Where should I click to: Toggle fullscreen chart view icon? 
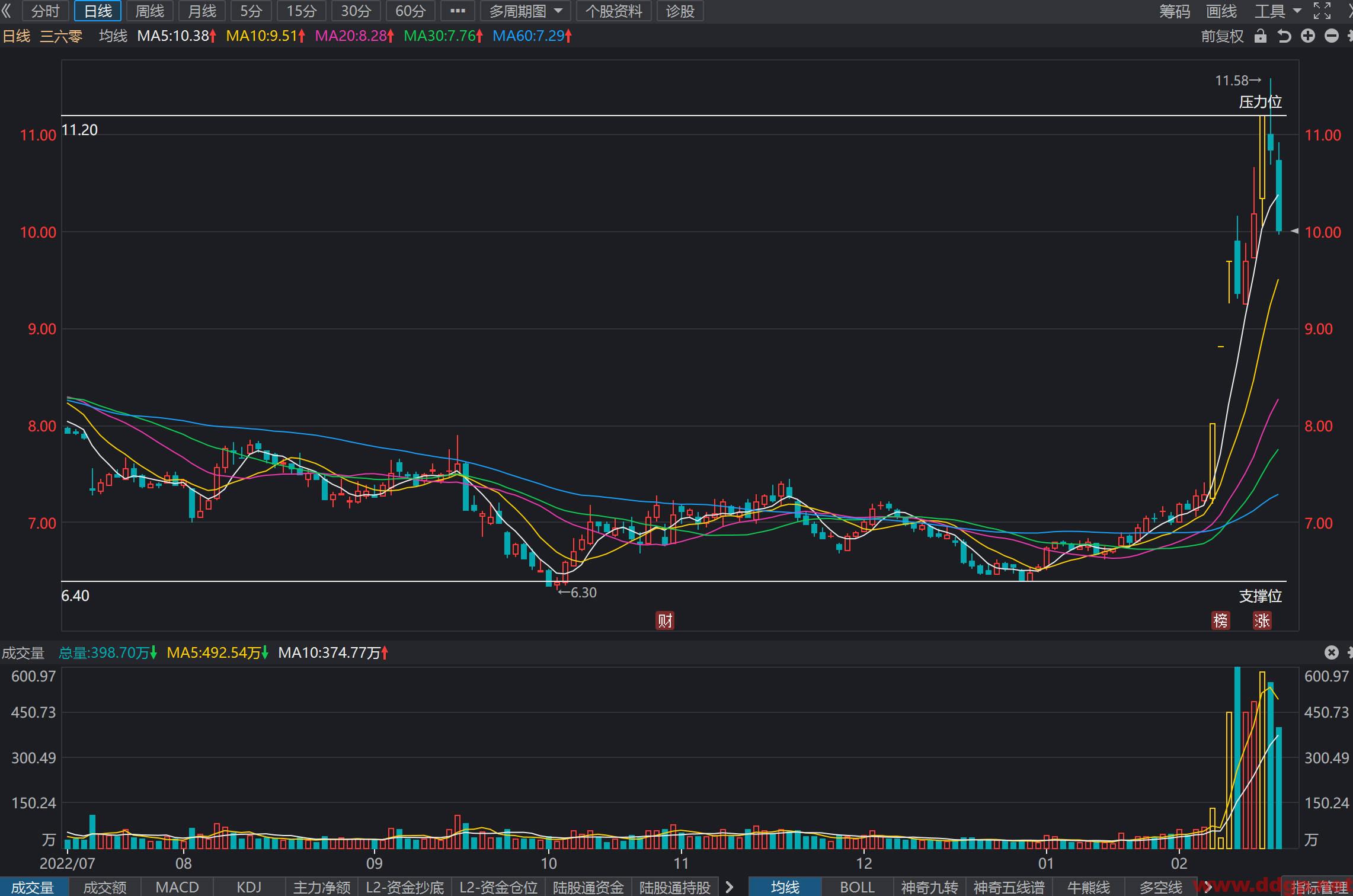click(1322, 11)
